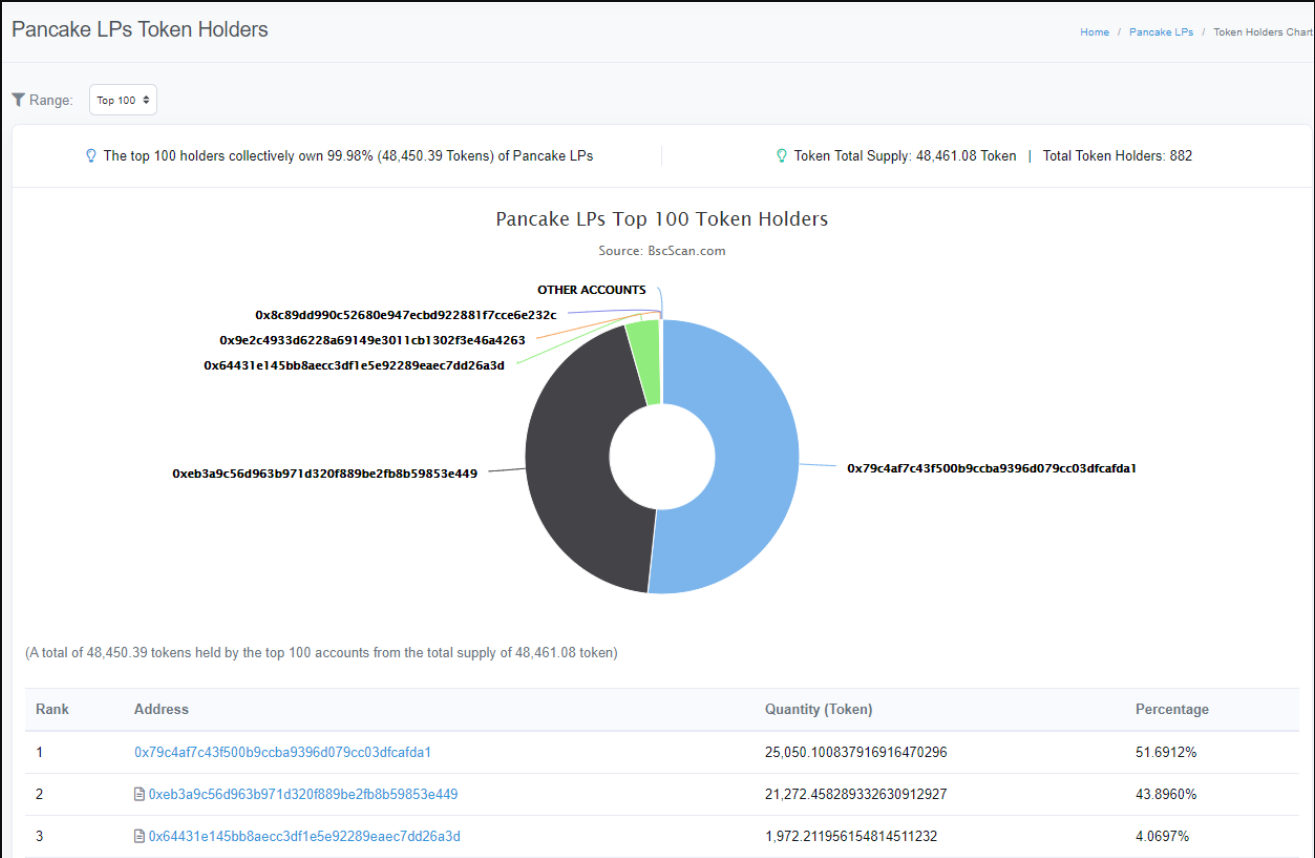Click chart label 0x64431e145bb8aecc3df1e5e92289eaec7dd26a3d
1315x858 pixels.
point(354,365)
